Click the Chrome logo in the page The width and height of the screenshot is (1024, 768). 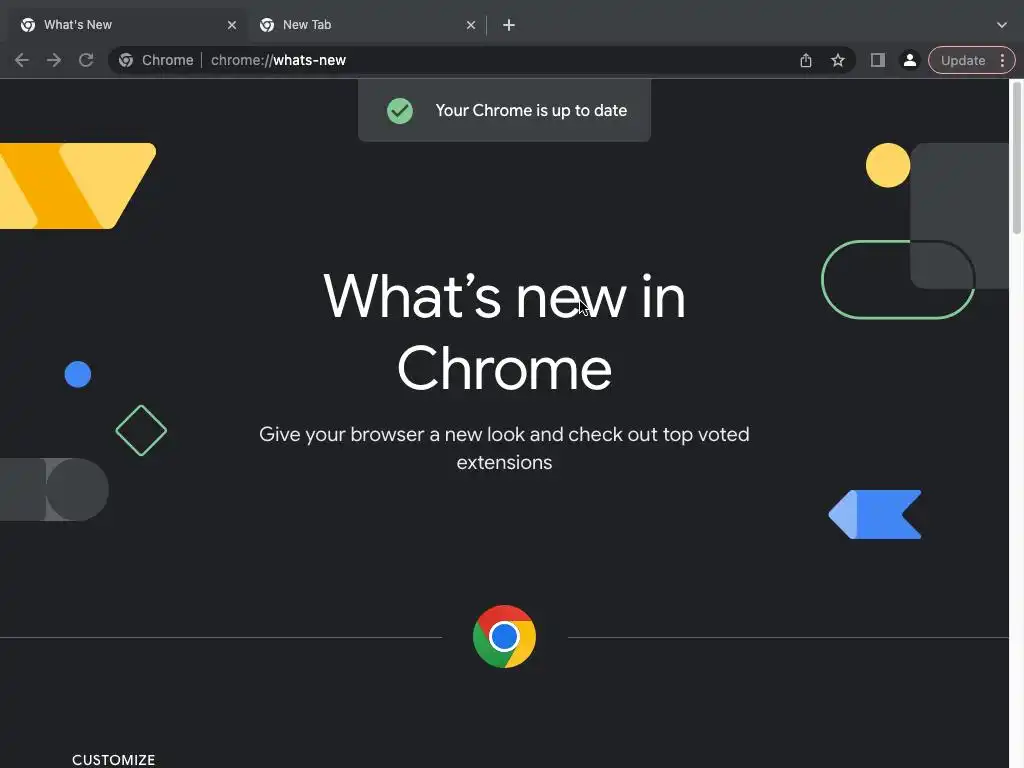tap(504, 637)
